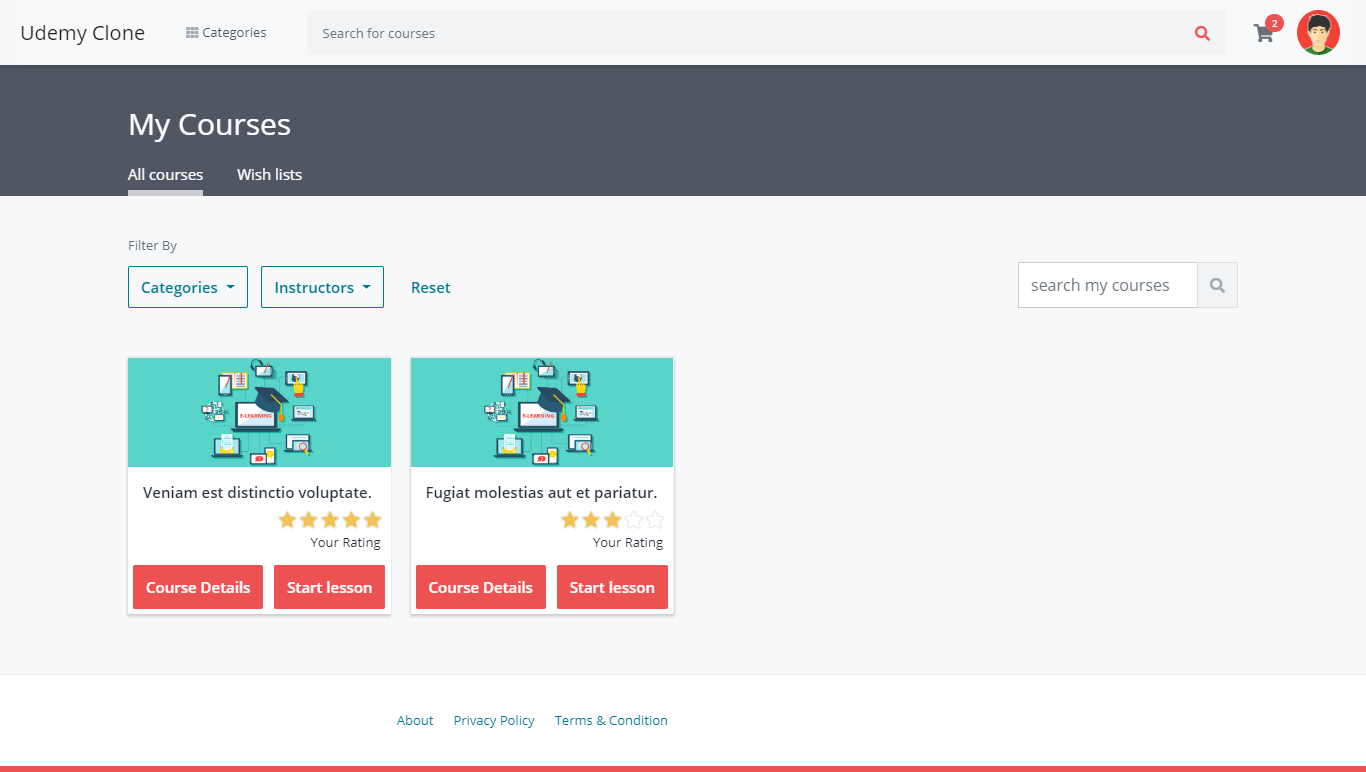The image size is (1366, 772).
Task: Click the red search magnifier icon
Action: point(1202,33)
